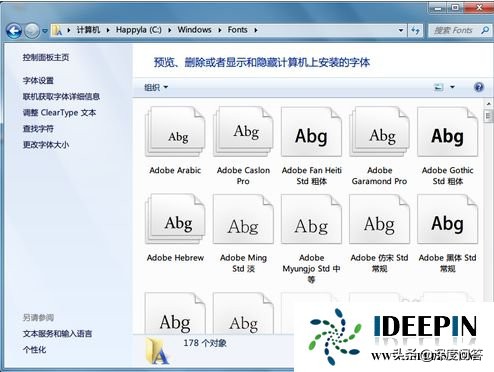Click the Fonts folder icon in details pane
The width and height of the screenshot is (494, 372).
pyautogui.click(x=157, y=351)
